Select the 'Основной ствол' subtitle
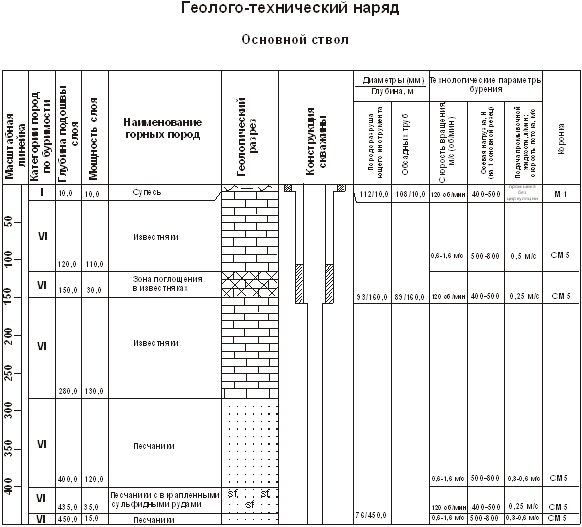Screen dimensions: 582x527 pyautogui.click(x=295, y=39)
